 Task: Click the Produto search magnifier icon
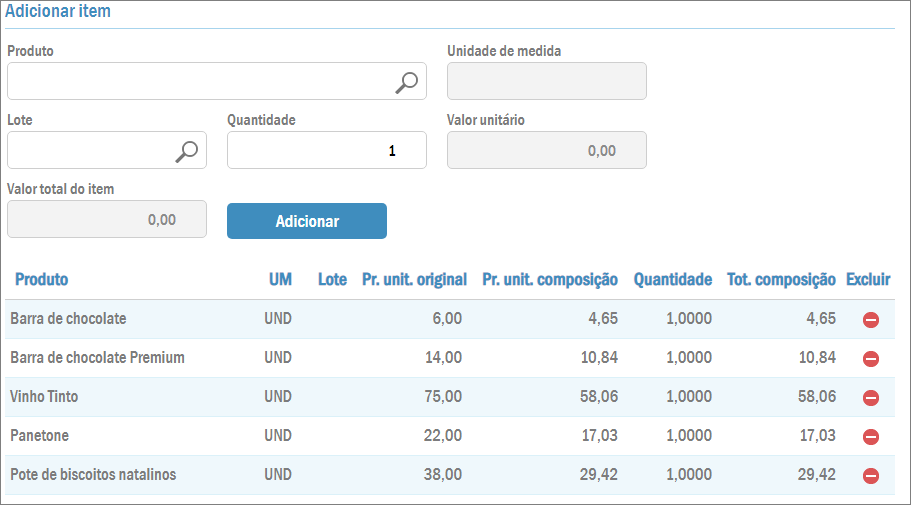pyautogui.click(x=406, y=82)
